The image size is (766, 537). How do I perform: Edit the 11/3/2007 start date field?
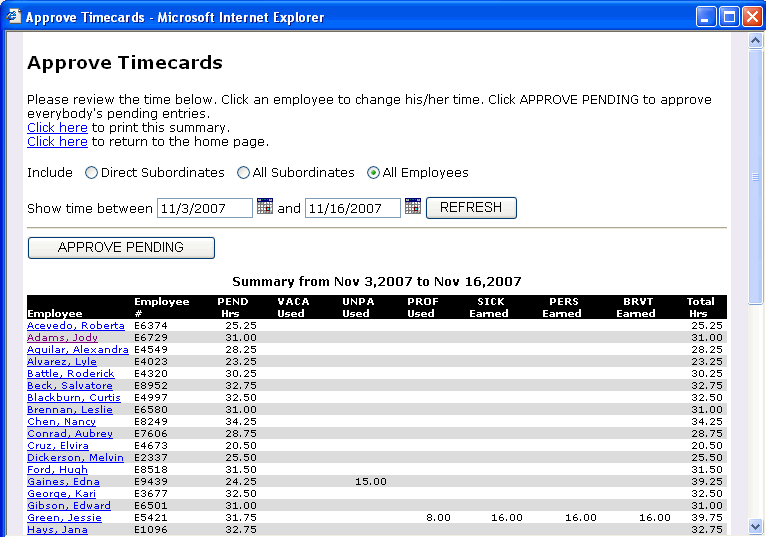pos(204,208)
